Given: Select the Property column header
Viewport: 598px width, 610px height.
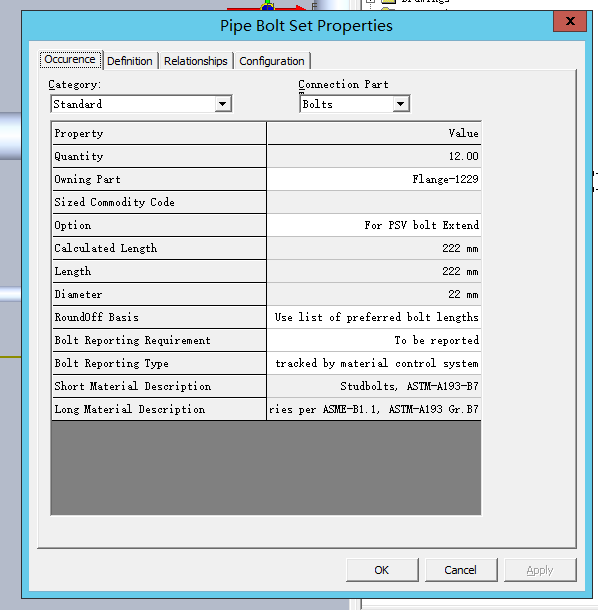Looking at the screenshot, I should coord(159,133).
